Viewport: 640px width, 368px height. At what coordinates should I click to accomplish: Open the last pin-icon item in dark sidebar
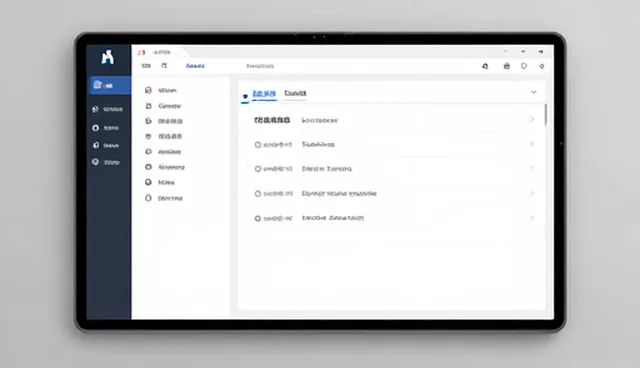click(106, 162)
